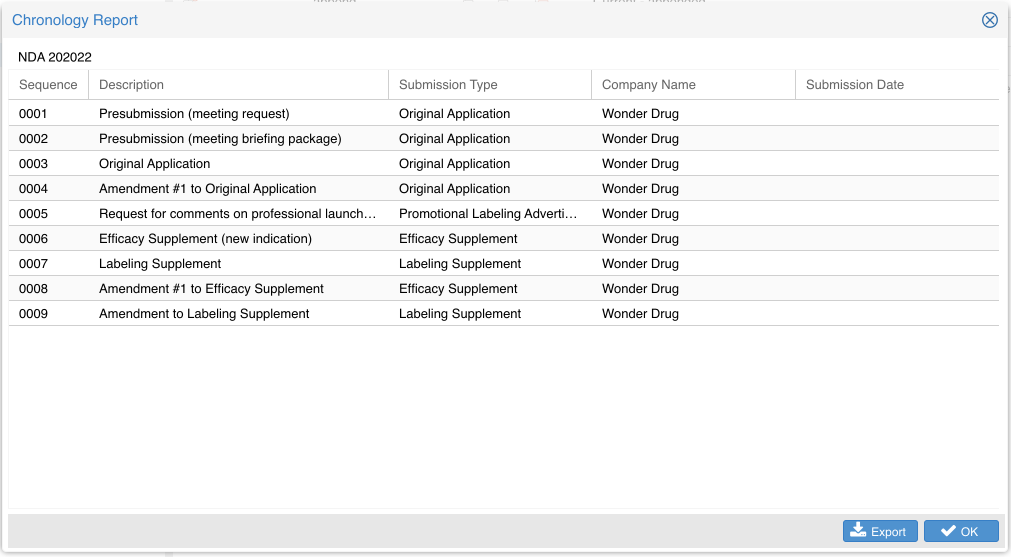1011x557 pixels.
Task: Sort by Description column header
Action: tap(131, 85)
